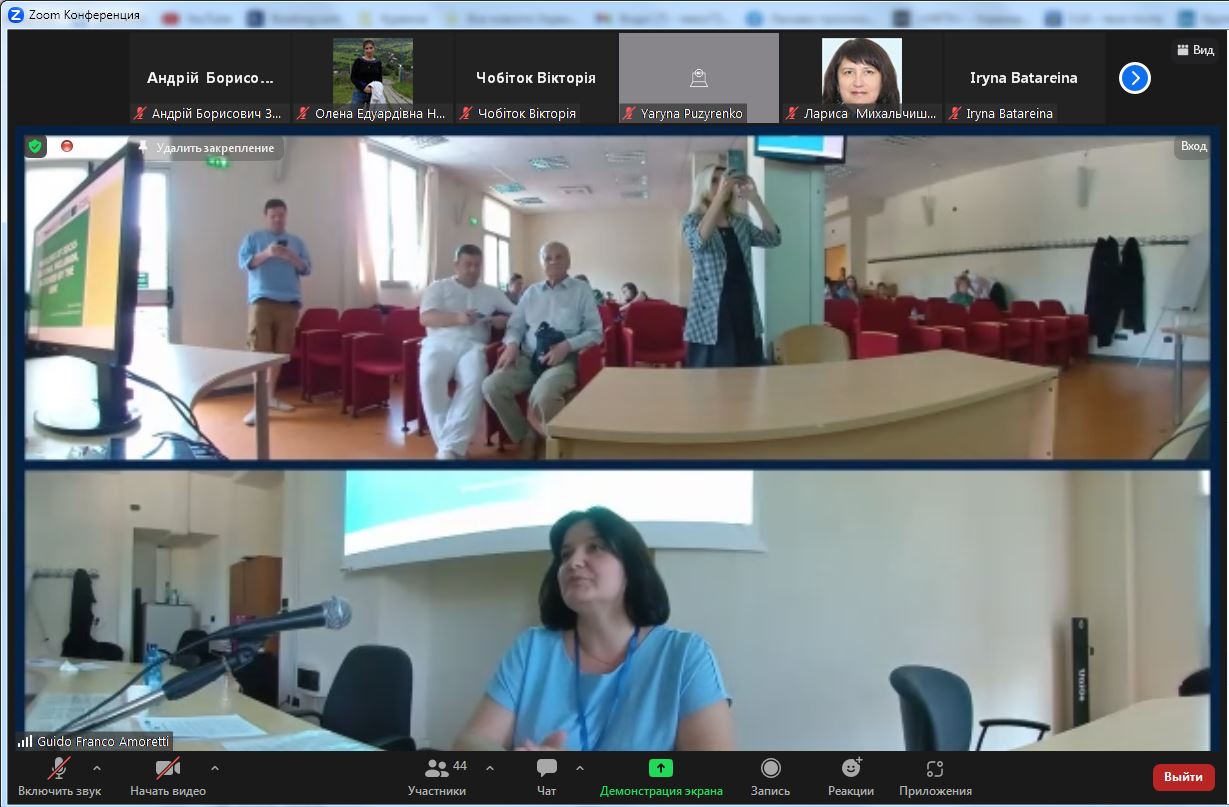
Task: Open the Participants panel icon
Action: 437,769
